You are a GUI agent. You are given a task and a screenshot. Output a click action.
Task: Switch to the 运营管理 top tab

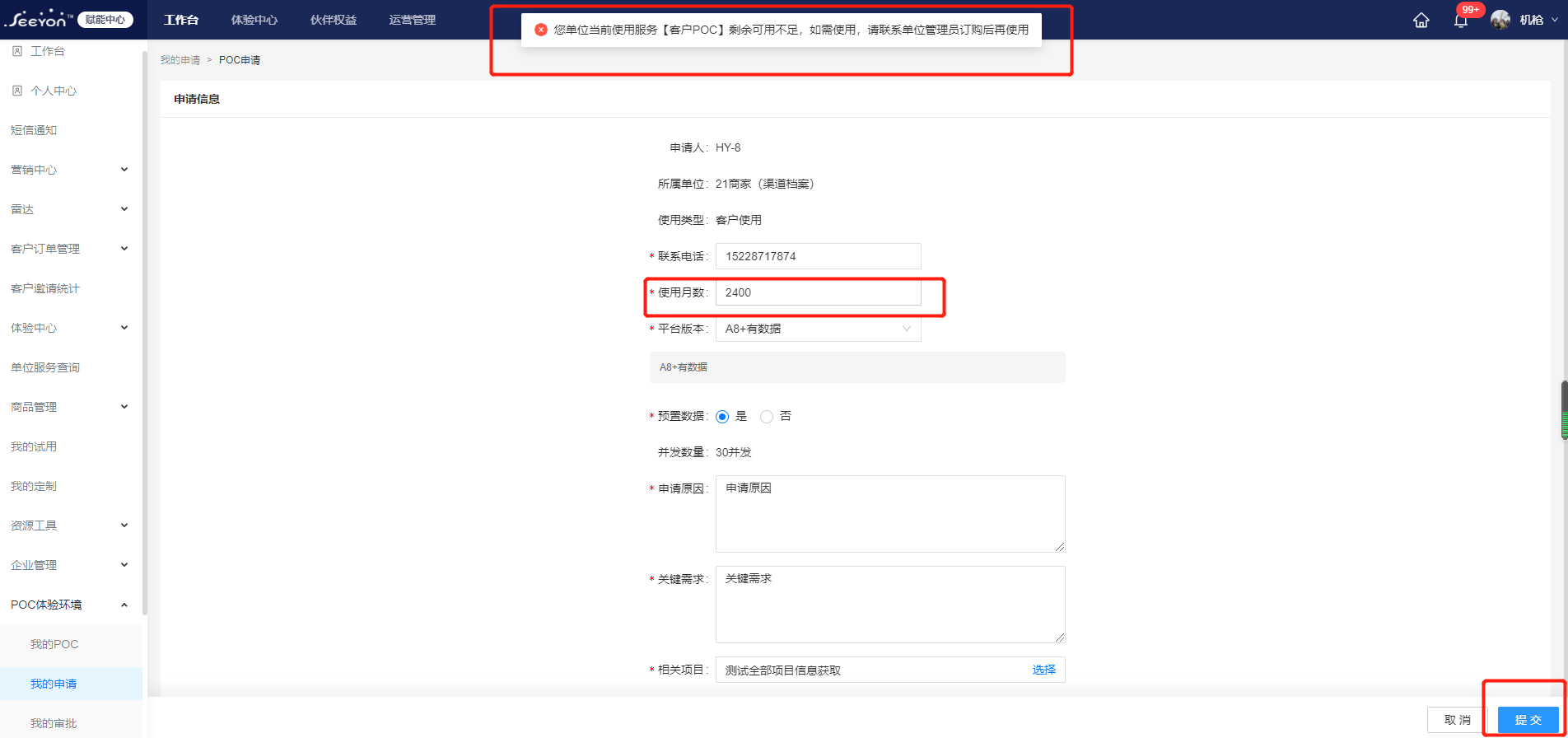[413, 20]
